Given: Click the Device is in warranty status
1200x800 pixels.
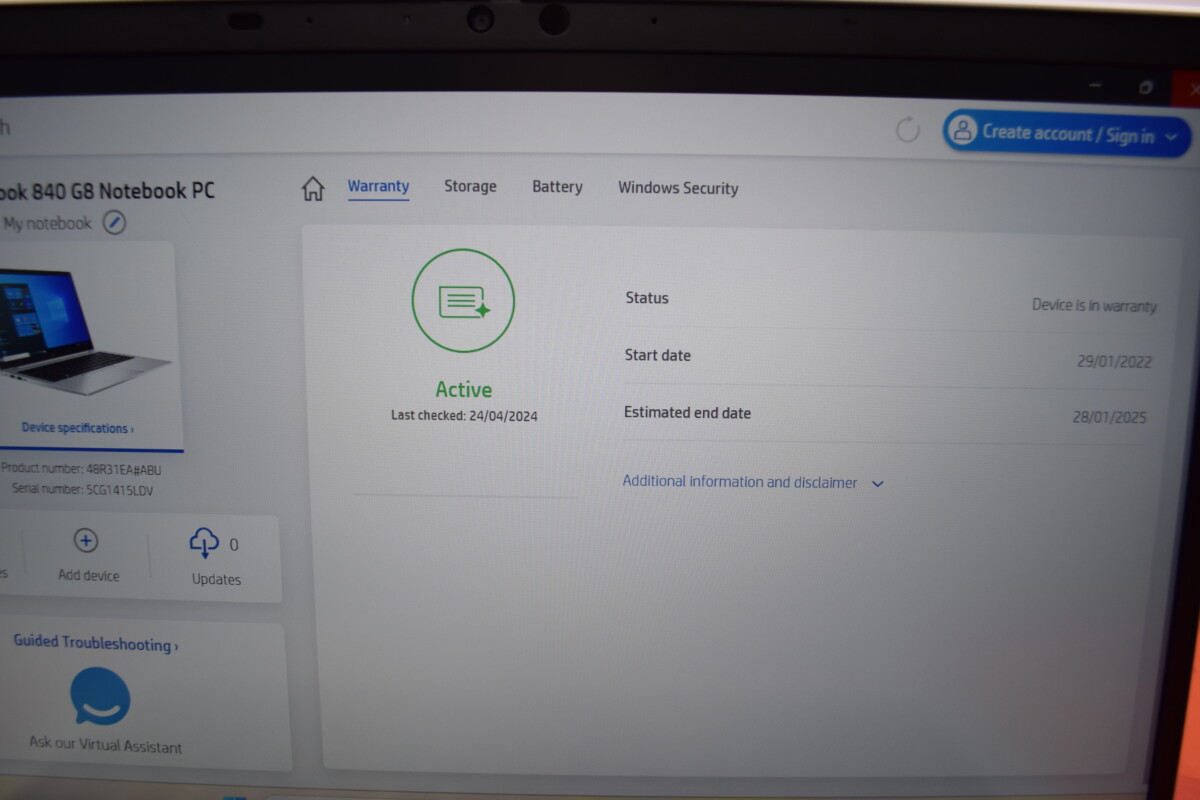Looking at the screenshot, I should (1094, 306).
